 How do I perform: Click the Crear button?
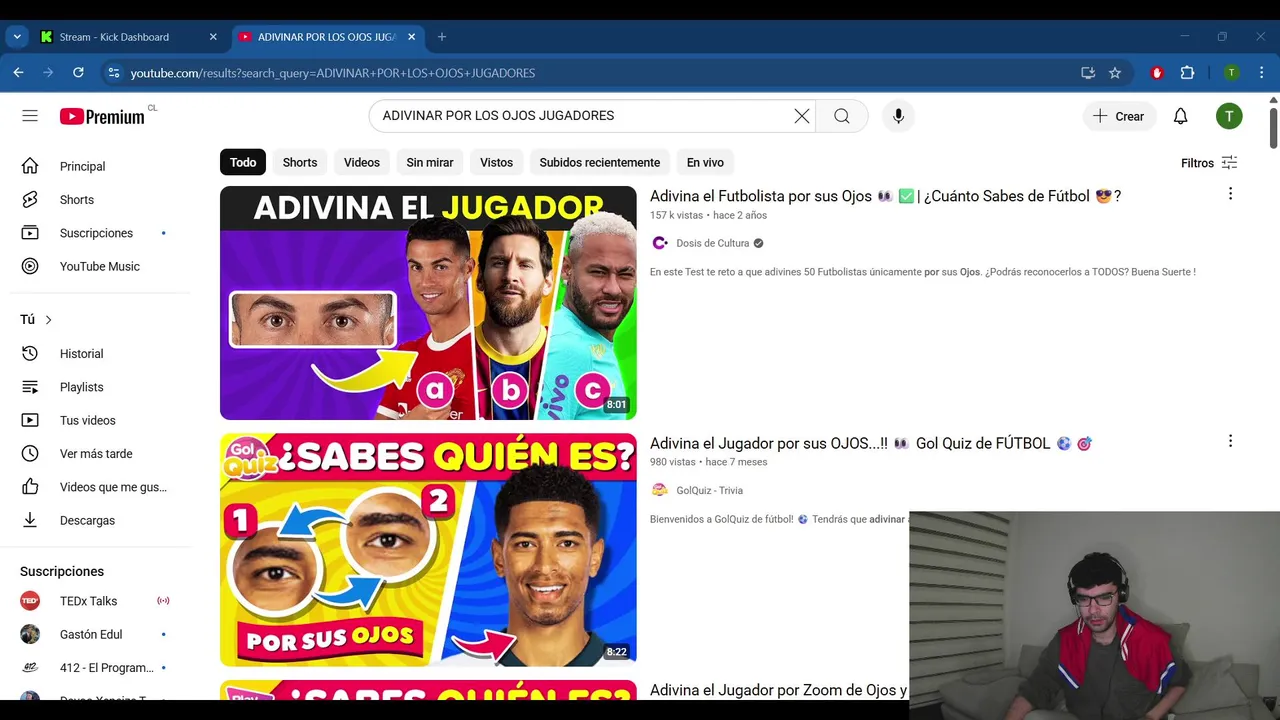1119,116
